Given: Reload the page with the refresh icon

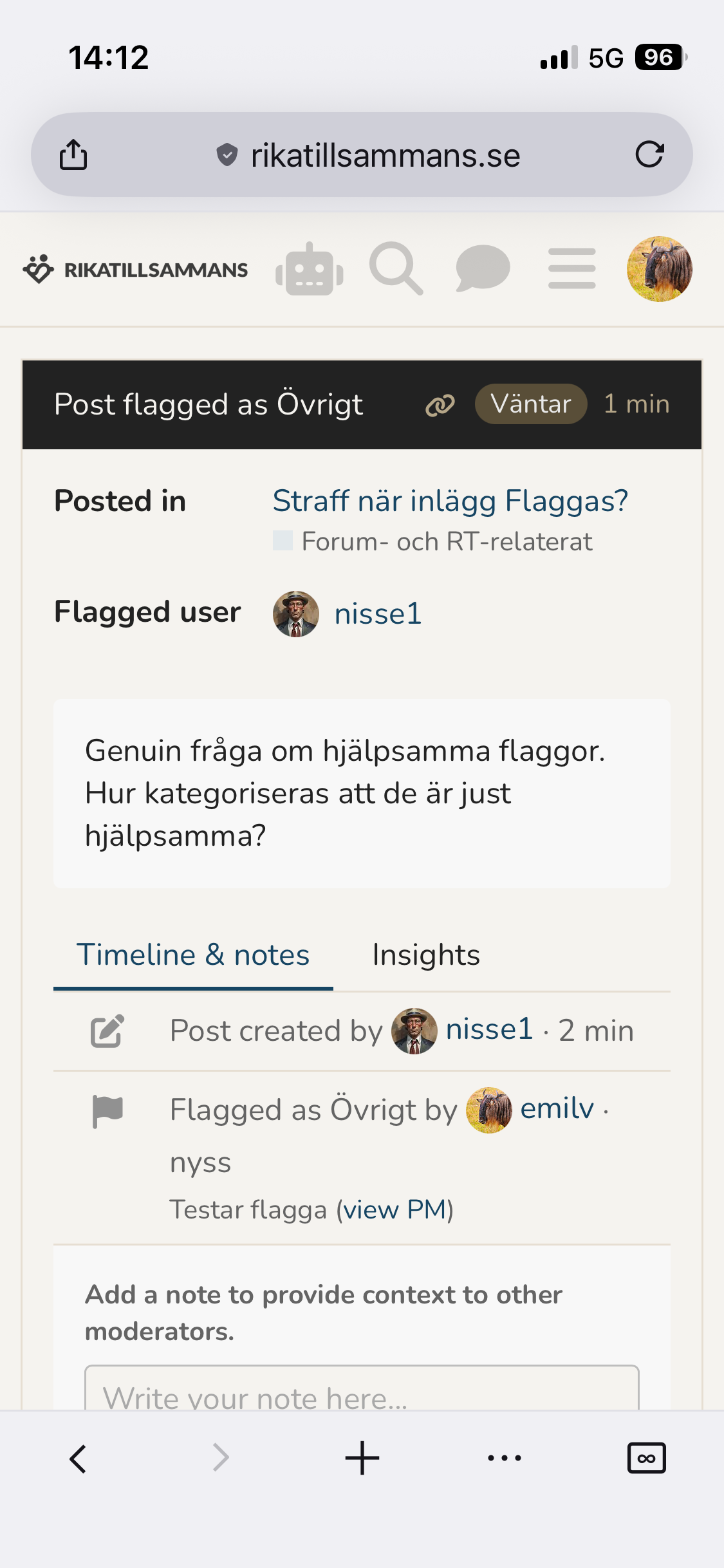Looking at the screenshot, I should coord(649,154).
